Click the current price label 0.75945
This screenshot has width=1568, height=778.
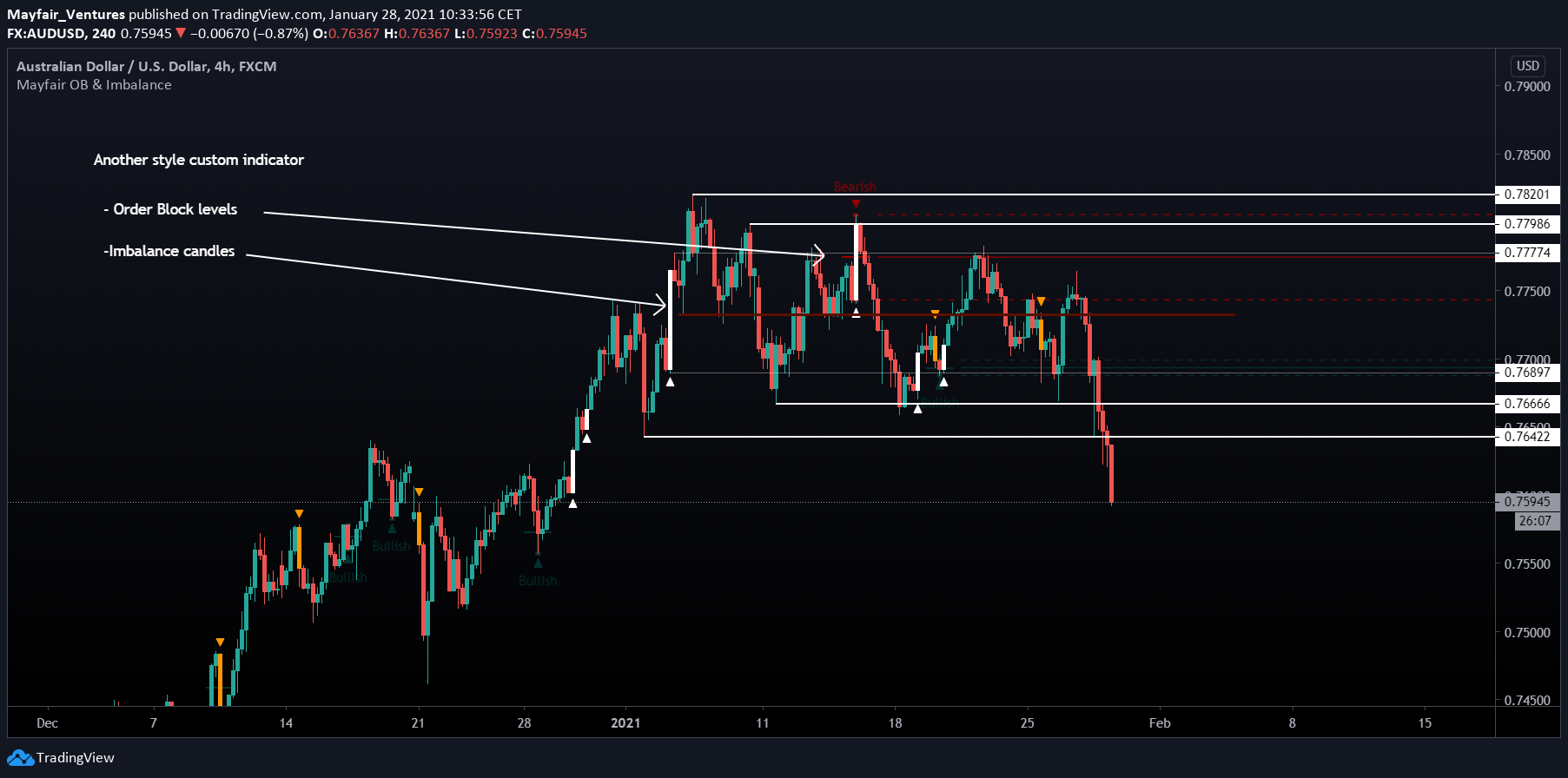click(1527, 502)
